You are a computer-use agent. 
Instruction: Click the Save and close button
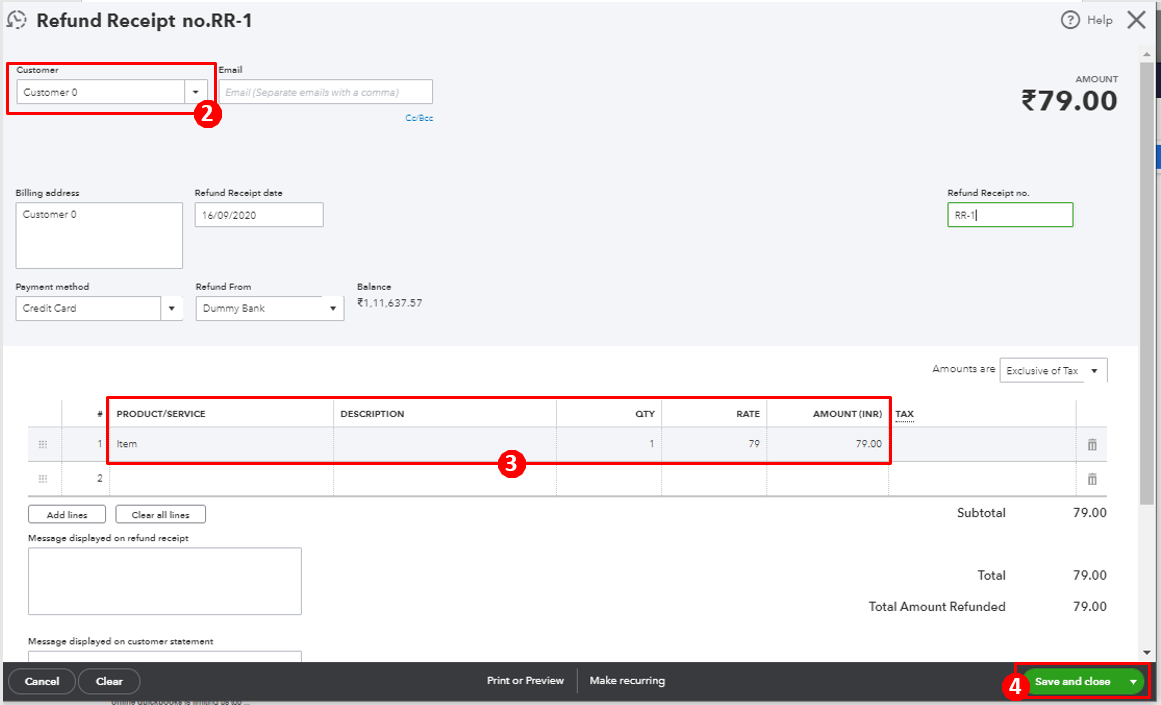tap(1072, 681)
